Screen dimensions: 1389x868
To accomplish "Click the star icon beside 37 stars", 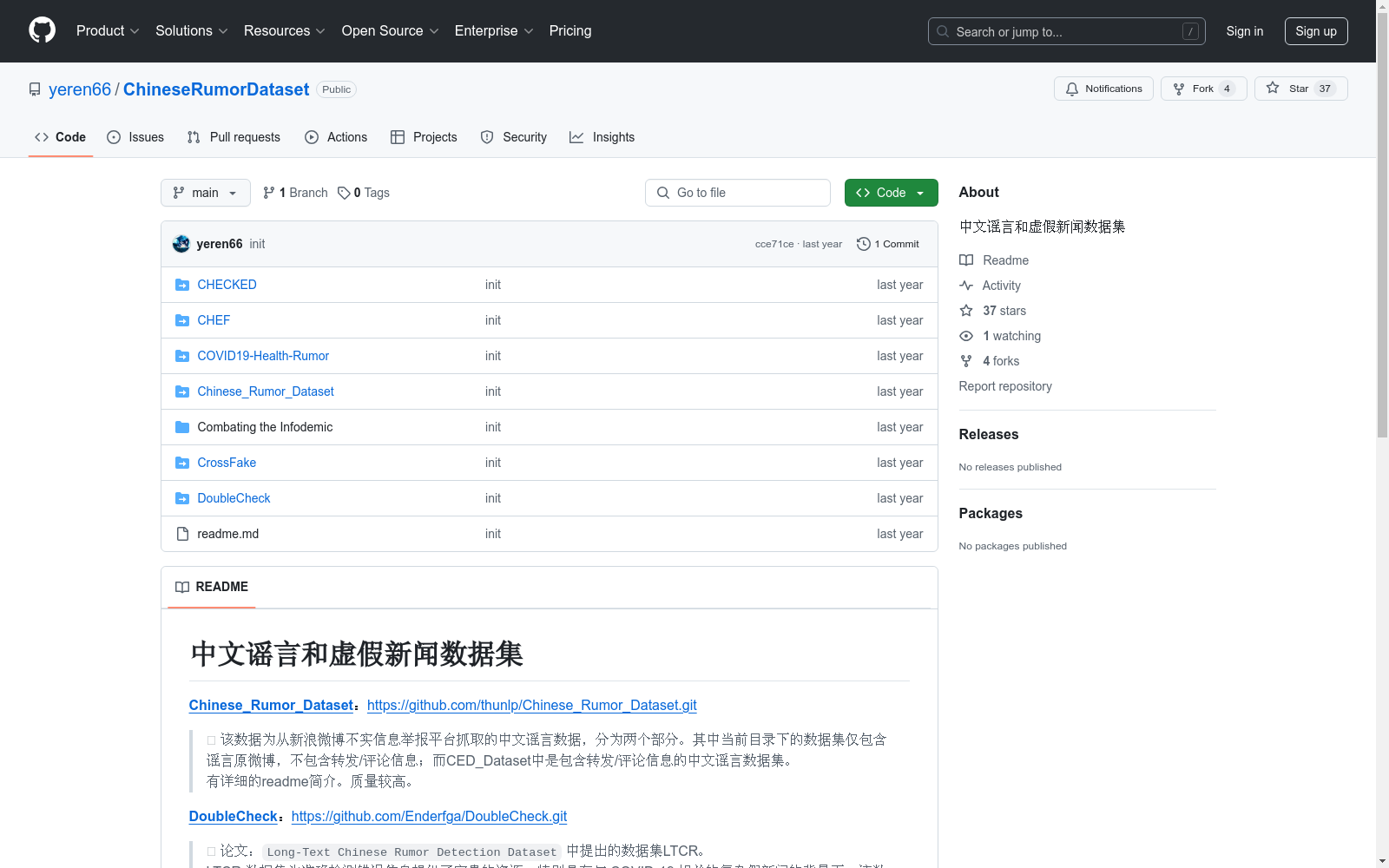I will [x=966, y=311].
